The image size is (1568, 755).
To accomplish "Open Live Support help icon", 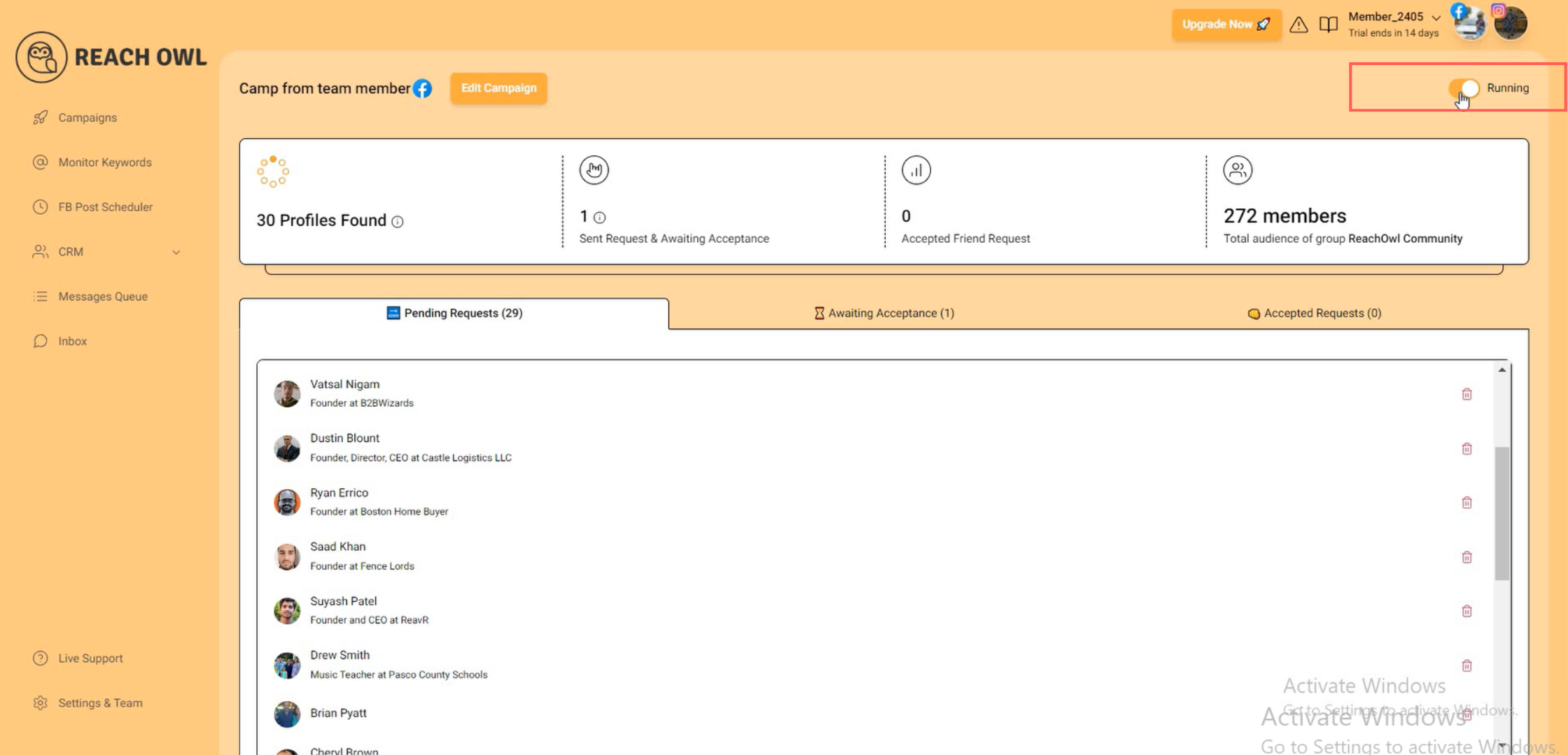I will coord(41,658).
